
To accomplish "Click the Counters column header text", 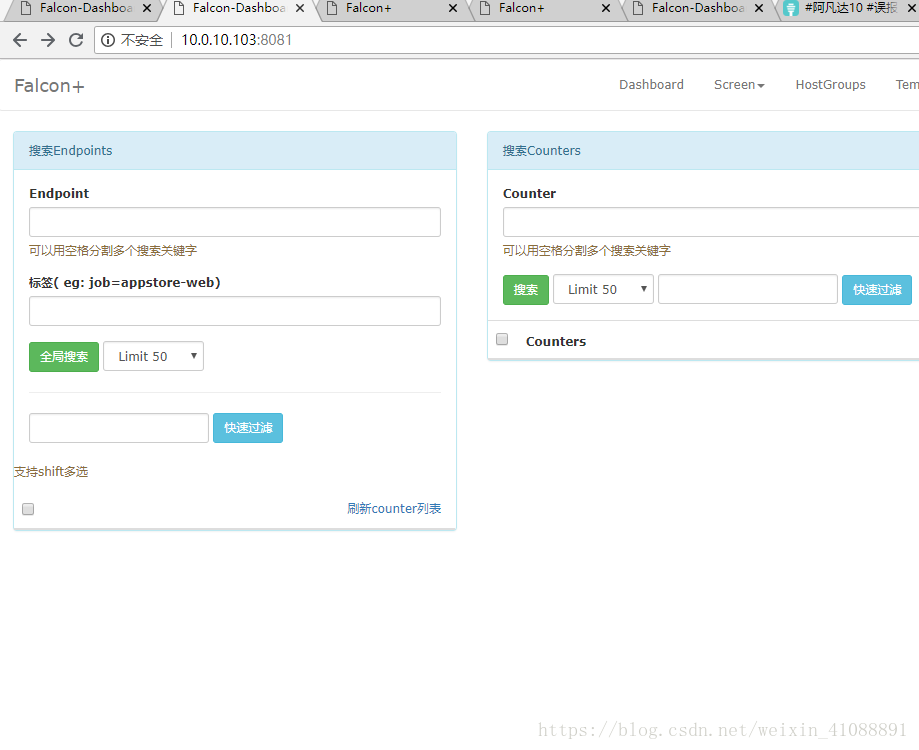I will click(556, 342).
